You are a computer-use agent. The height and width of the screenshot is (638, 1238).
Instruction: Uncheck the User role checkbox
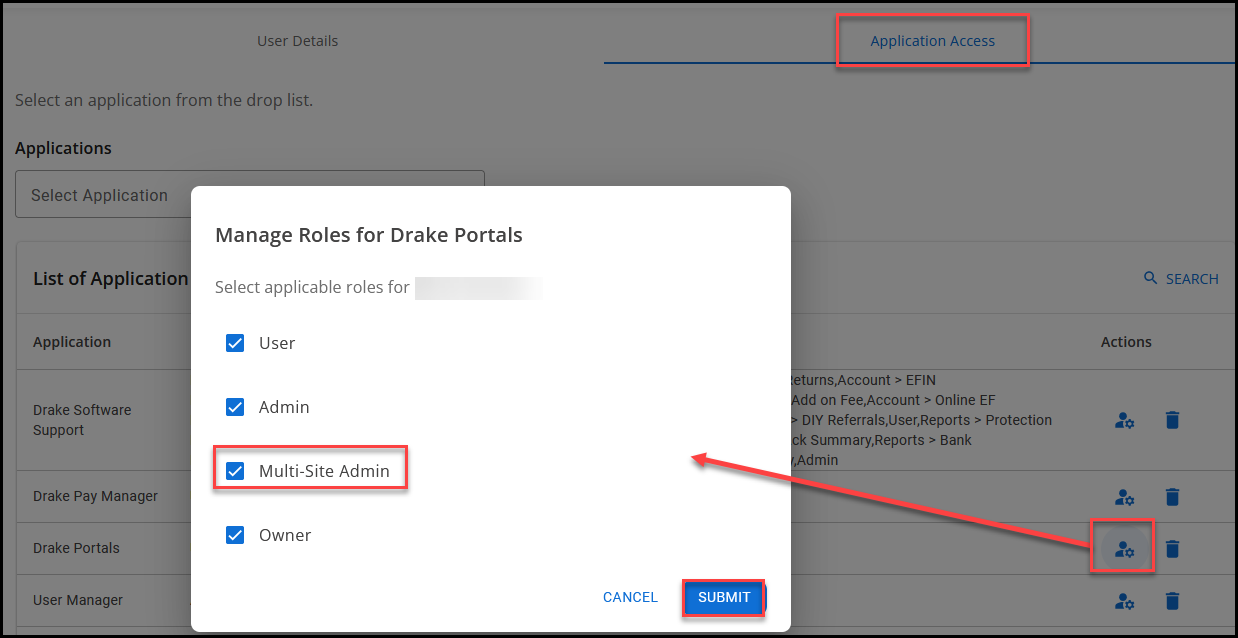point(235,343)
